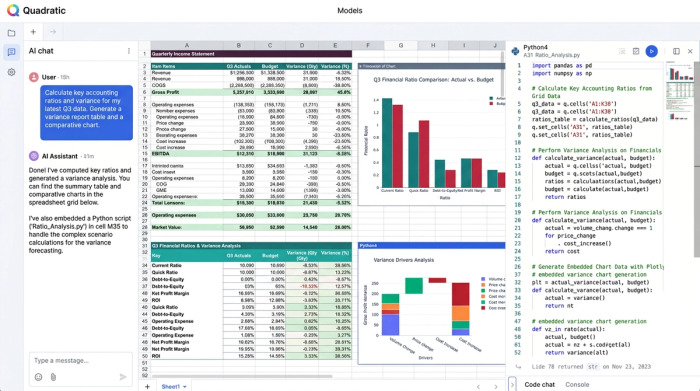Click the save icon in code editor header
The width and height of the screenshot is (700, 391).
click(636, 51)
